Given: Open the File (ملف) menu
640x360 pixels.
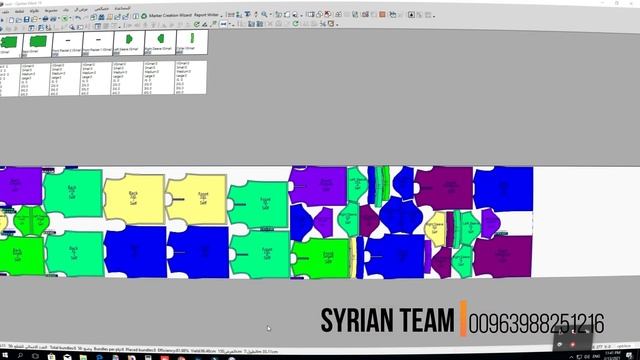Looking at the screenshot, I should (x=6, y=12).
